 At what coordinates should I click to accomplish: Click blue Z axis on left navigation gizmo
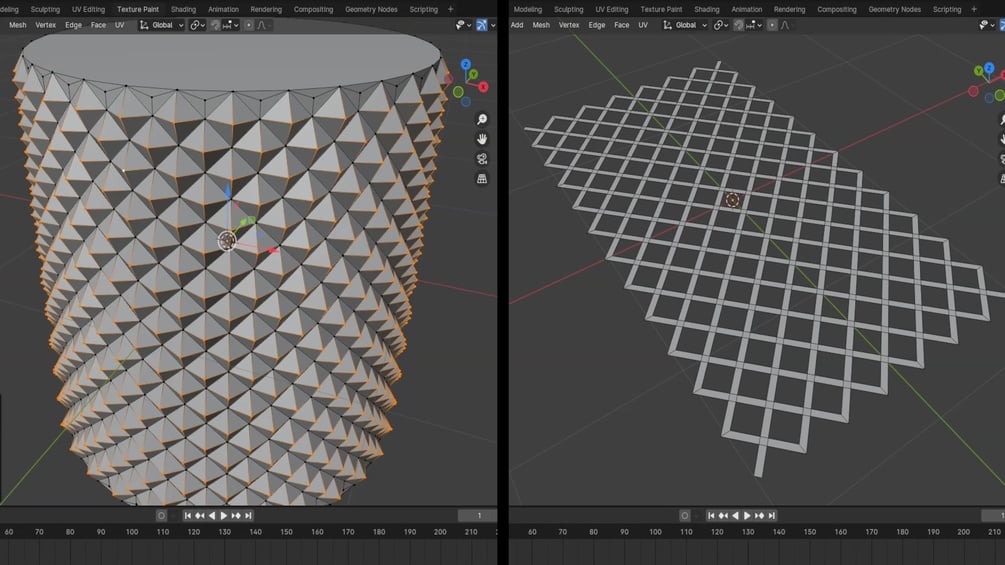[466, 65]
